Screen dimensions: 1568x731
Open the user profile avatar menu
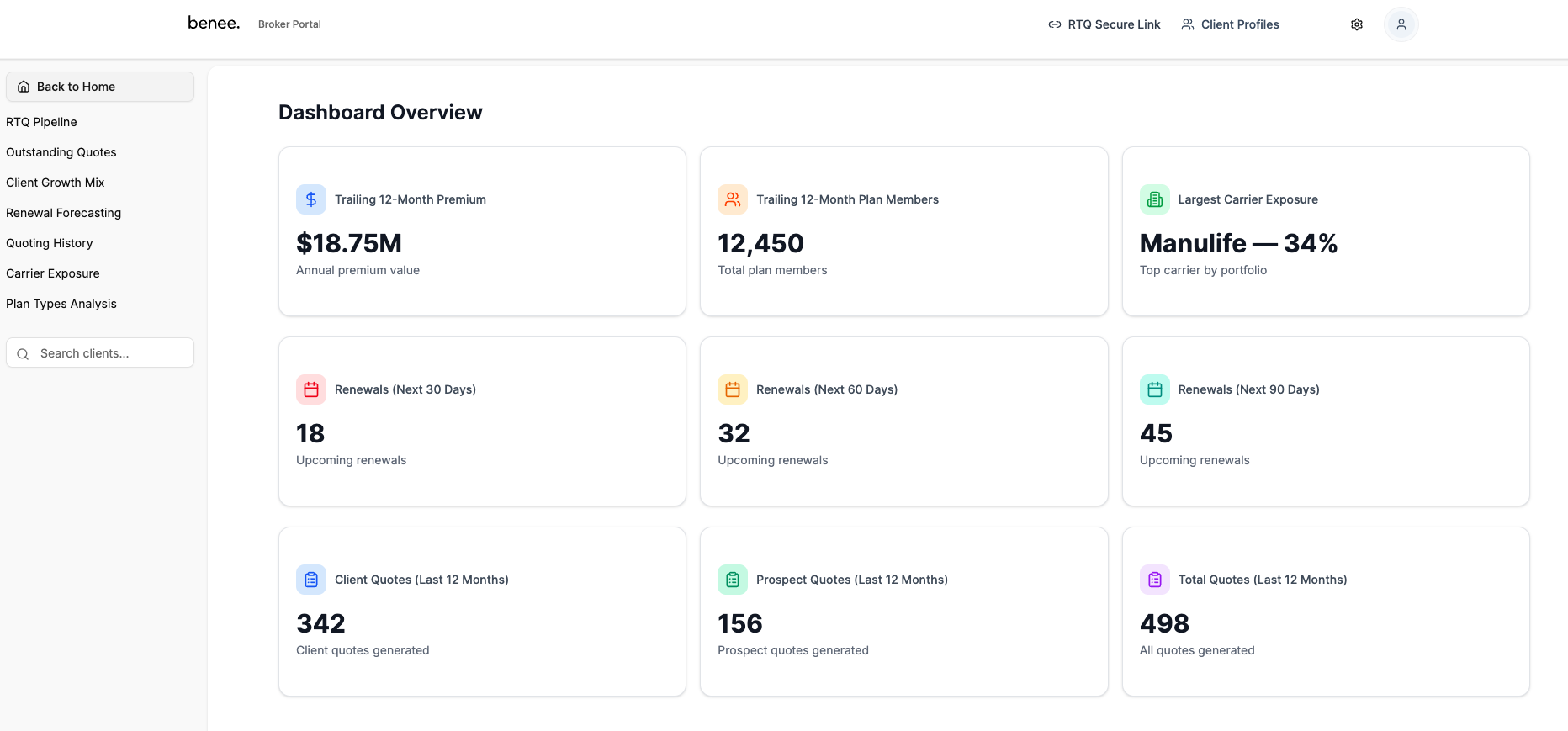(x=1401, y=24)
